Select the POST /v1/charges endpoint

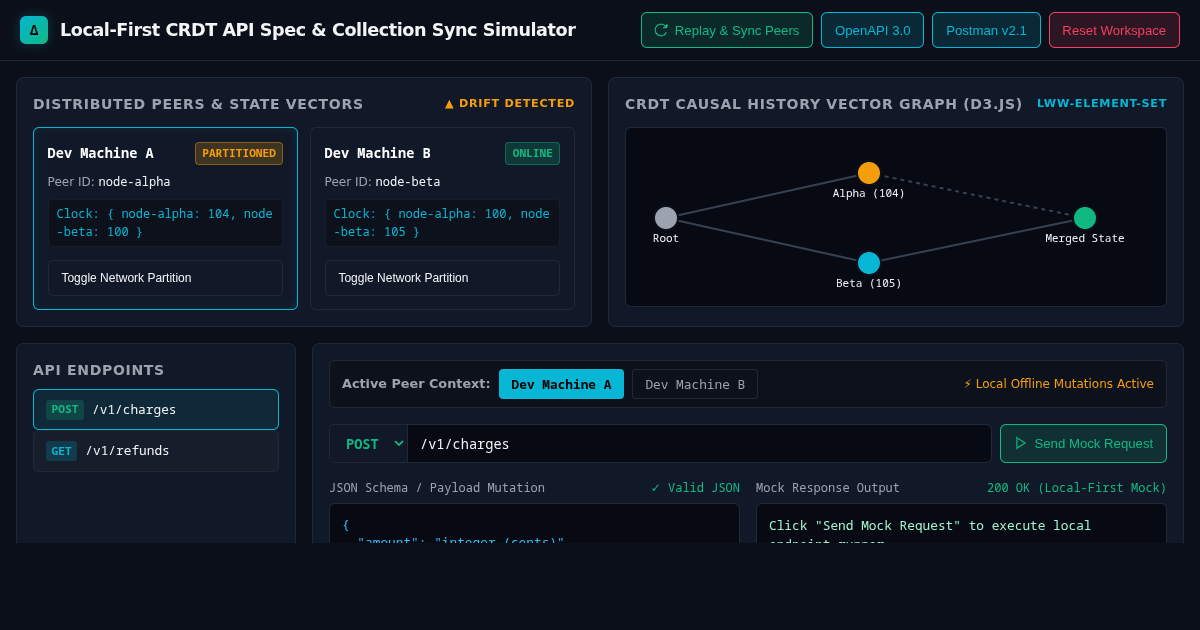[x=156, y=409]
